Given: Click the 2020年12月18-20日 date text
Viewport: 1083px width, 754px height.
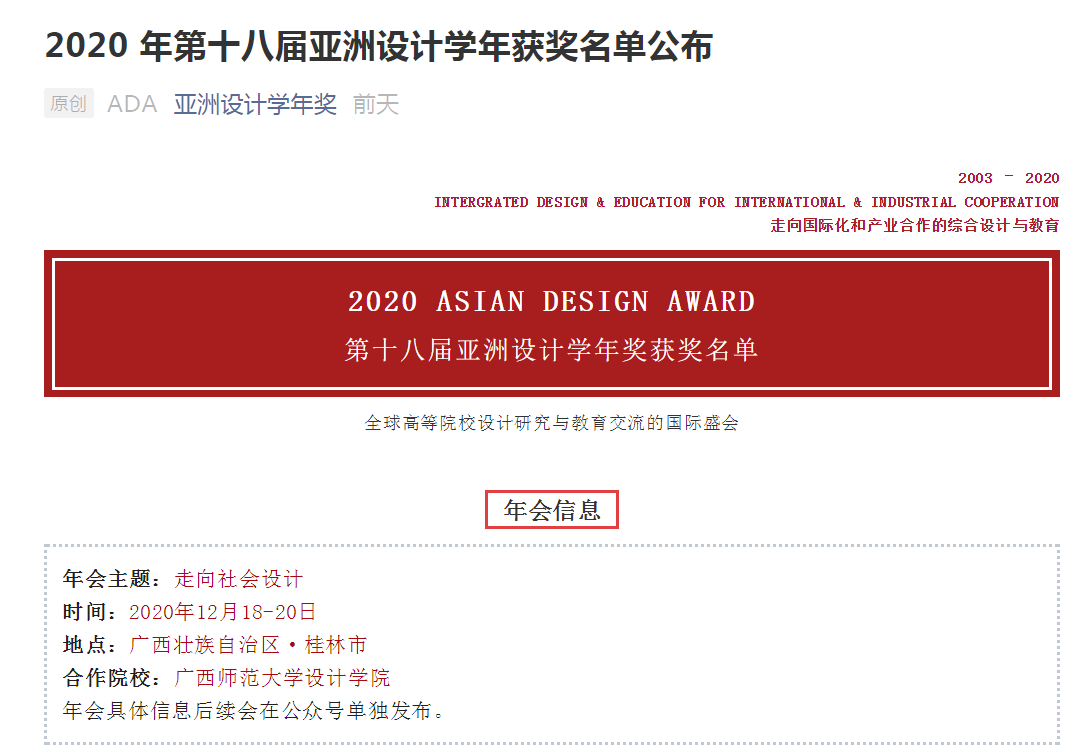Looking at the screenshot, I should tap(222, 611).
